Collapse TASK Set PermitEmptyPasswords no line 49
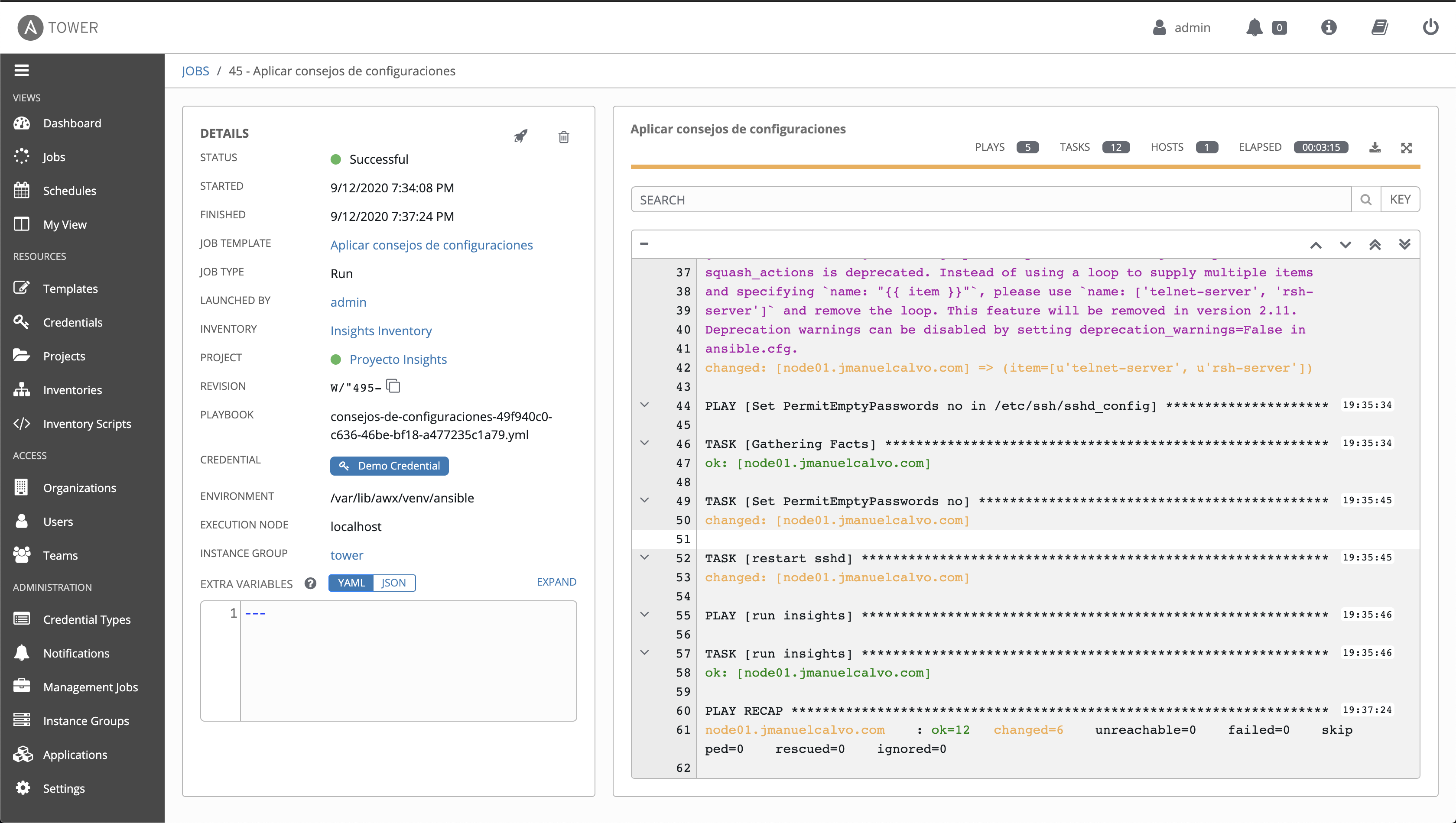Screen dimensions: 1456x823 pyautogui.click(x=644, y=500)
